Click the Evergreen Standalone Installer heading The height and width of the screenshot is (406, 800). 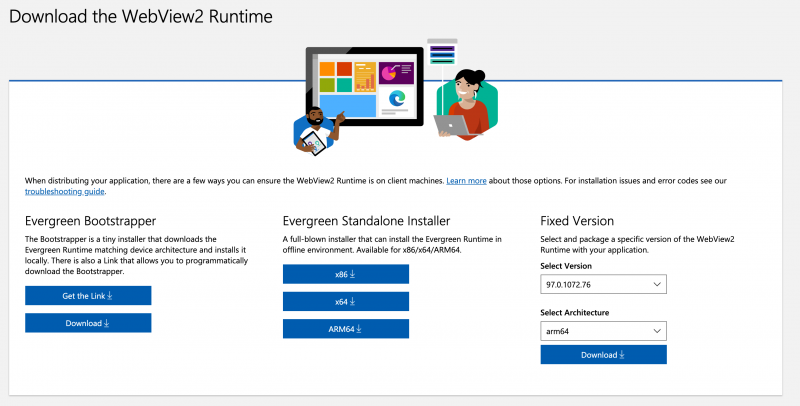tap(366, 221)
